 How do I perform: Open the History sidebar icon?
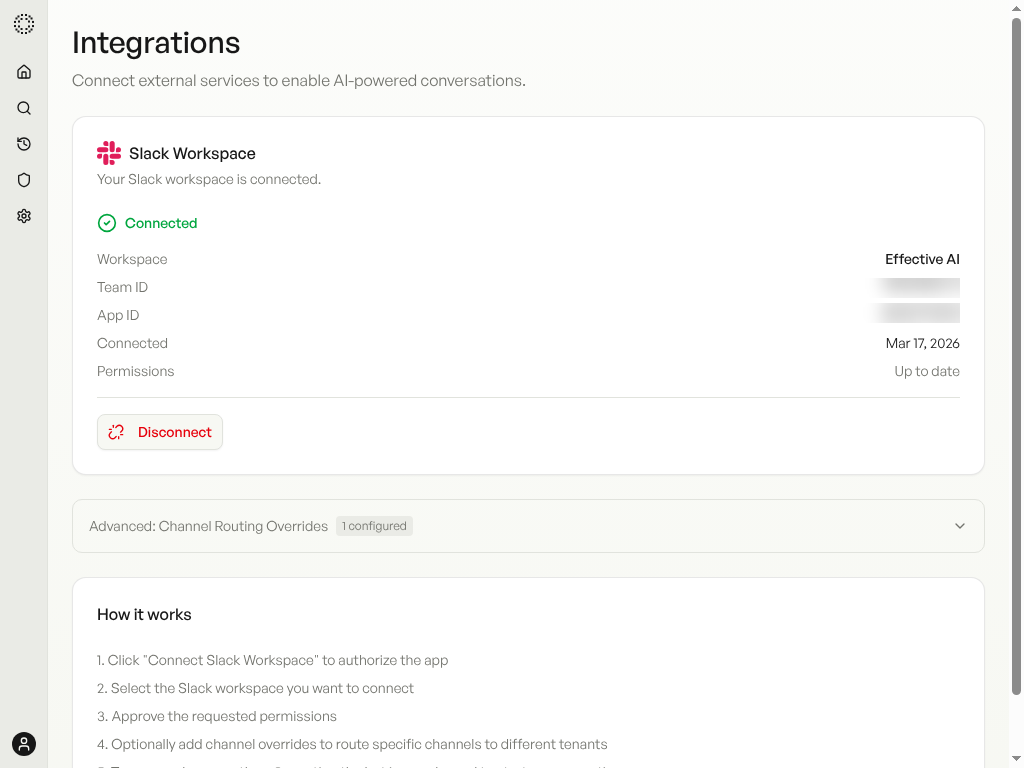click(24, 144)
